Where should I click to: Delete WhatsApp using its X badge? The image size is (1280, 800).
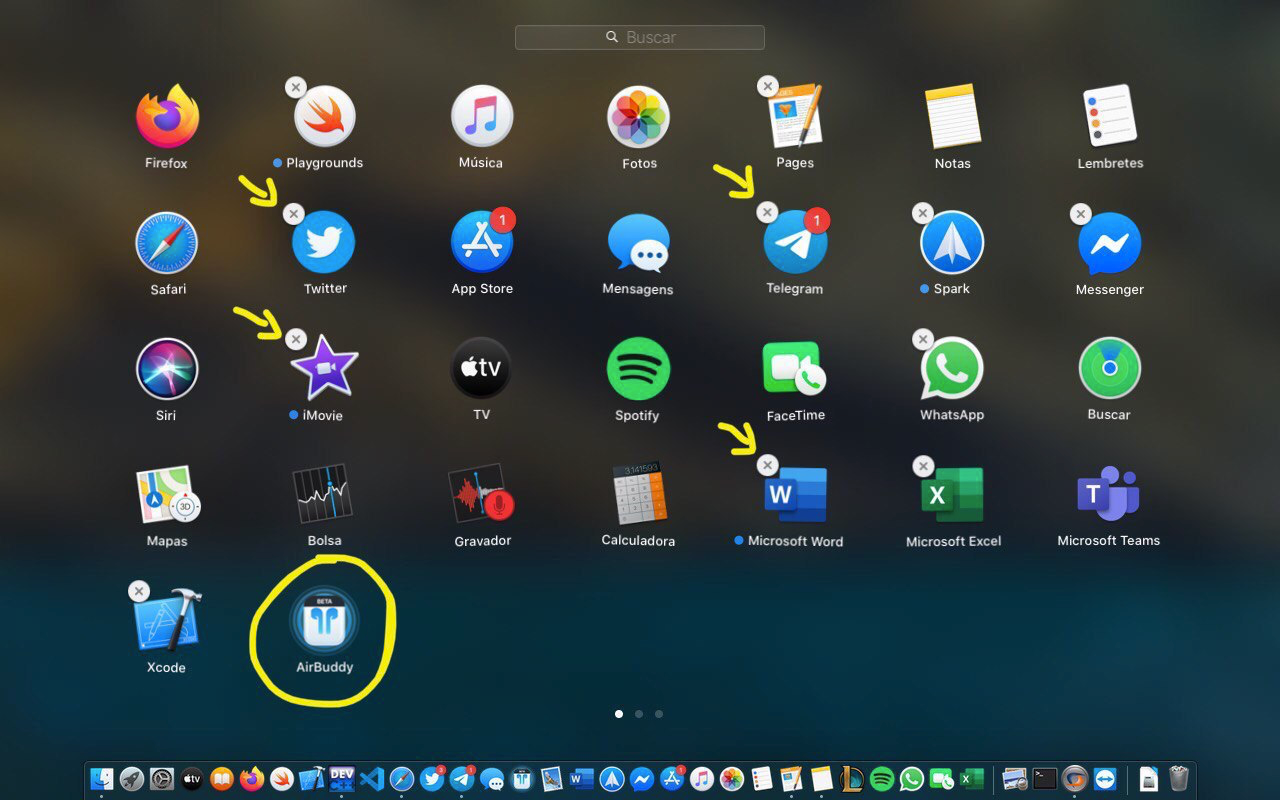coord(923,340)
